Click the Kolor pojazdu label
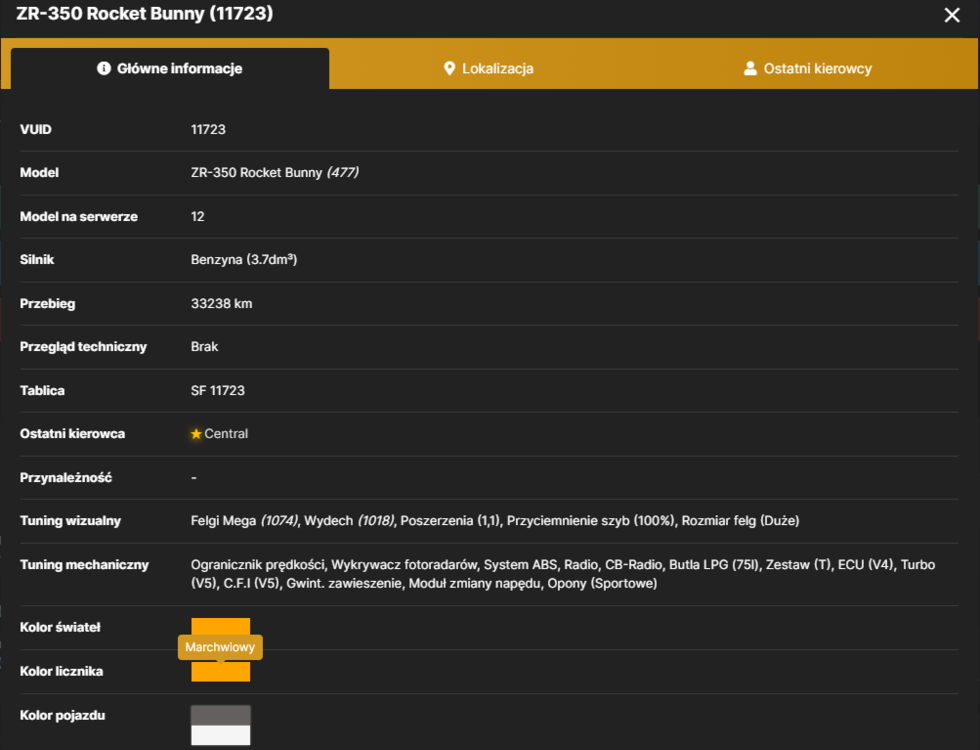980x750 pixels. pyautogui.click(x=62, y=716)
